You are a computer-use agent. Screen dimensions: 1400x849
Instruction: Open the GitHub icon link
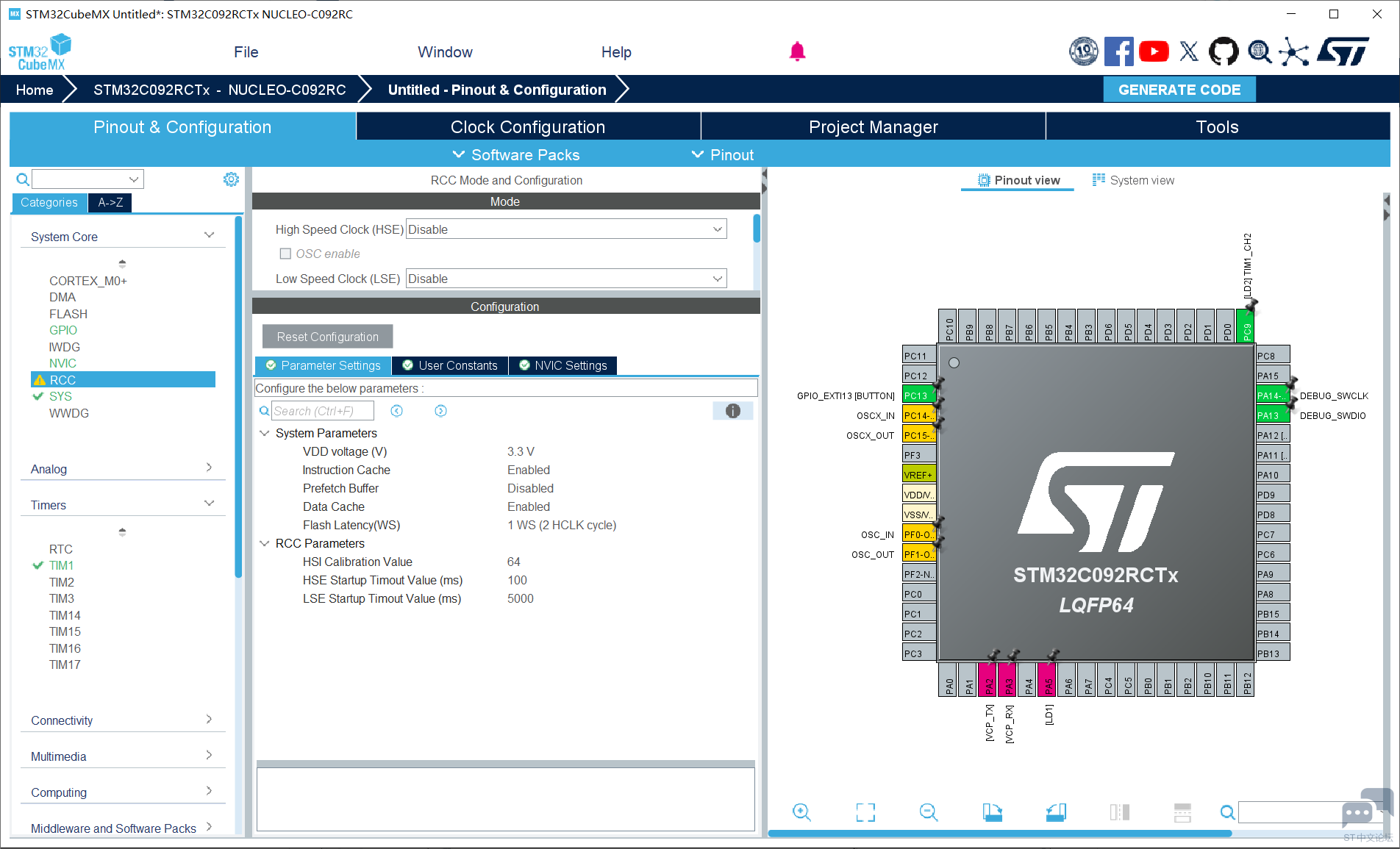[1224, 51]
